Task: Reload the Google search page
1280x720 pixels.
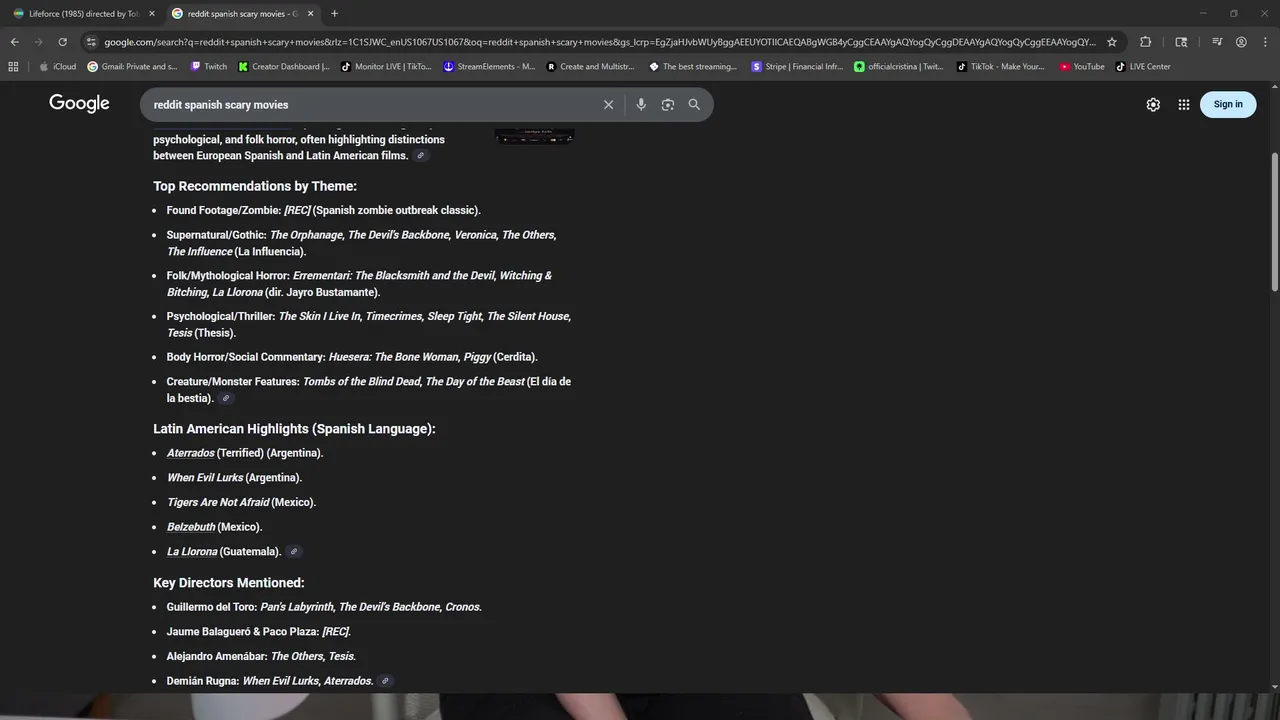Action: coord(62,42)
